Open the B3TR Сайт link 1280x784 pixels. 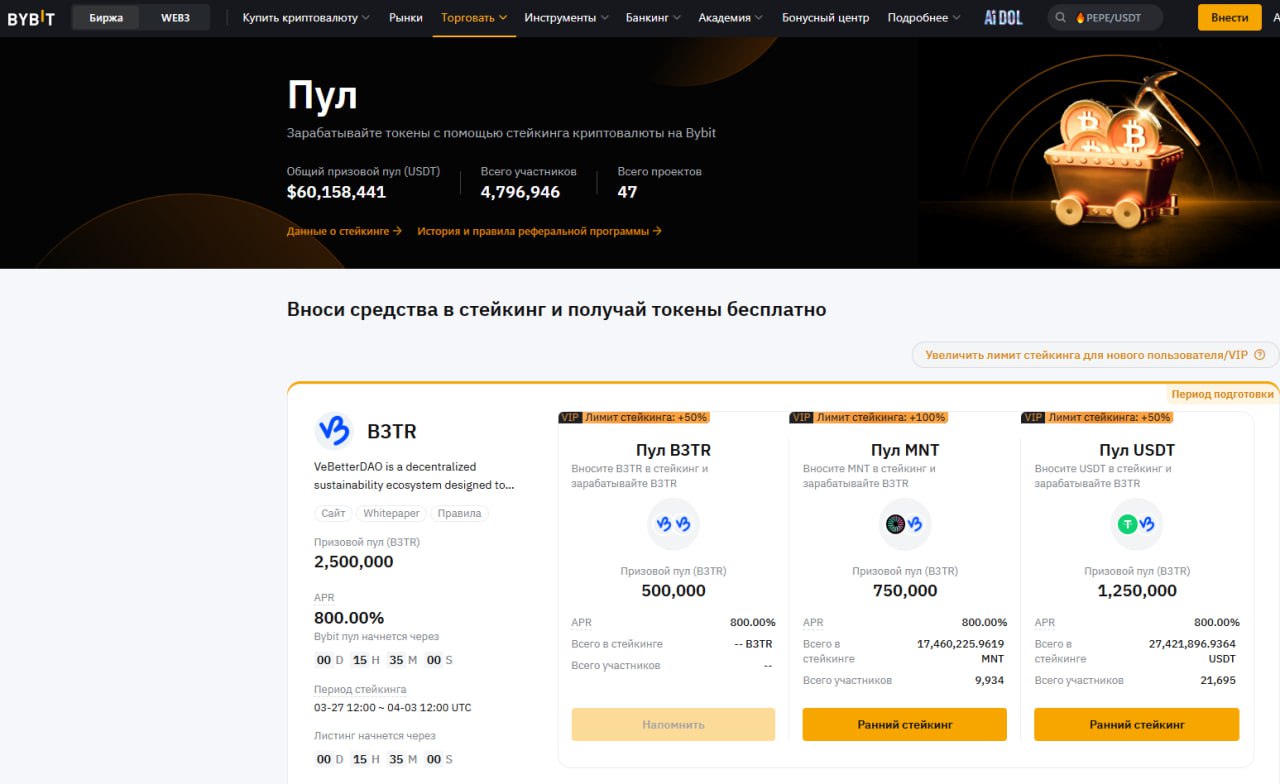click(333, 513)
